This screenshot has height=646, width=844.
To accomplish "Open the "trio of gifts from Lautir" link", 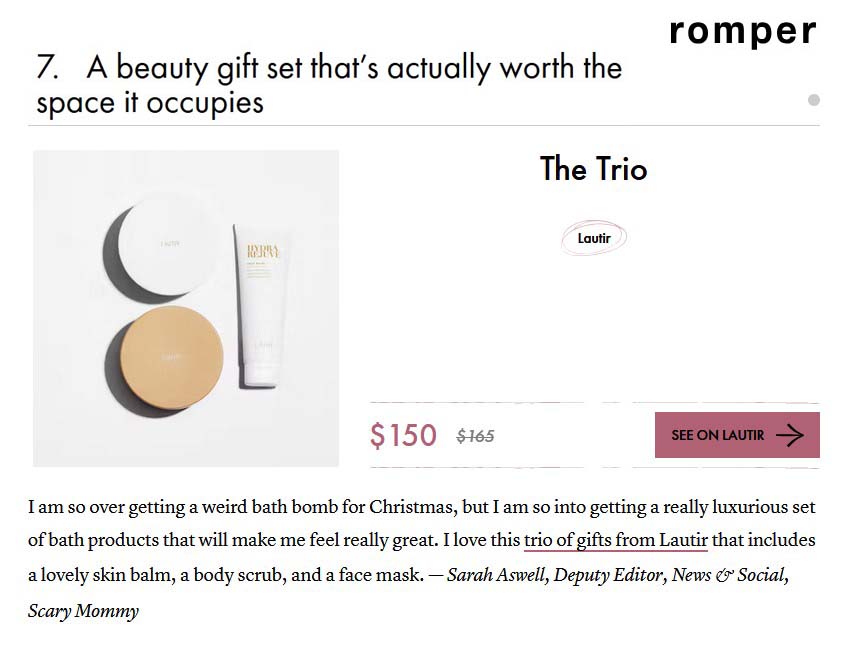I will tap(615, 541).
